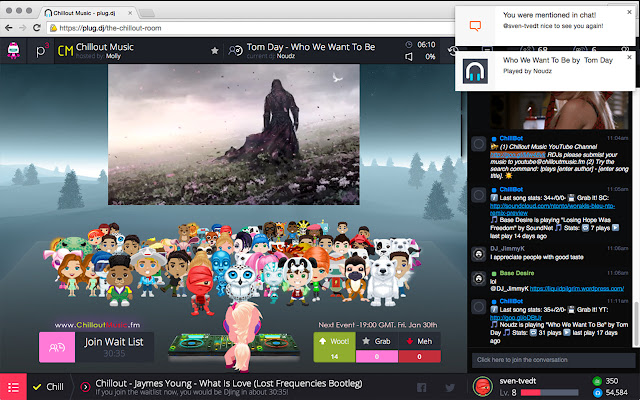Click DJ_JimmyK chat avatar icon
The image size is (640, 400).
479,254
